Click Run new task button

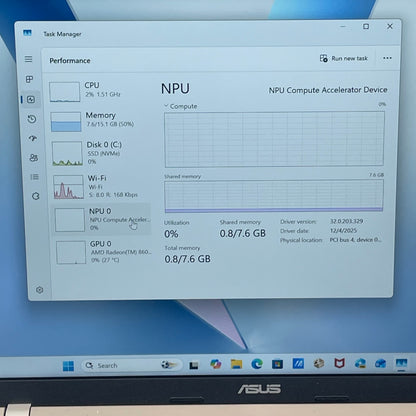click(x=344, y=58)
